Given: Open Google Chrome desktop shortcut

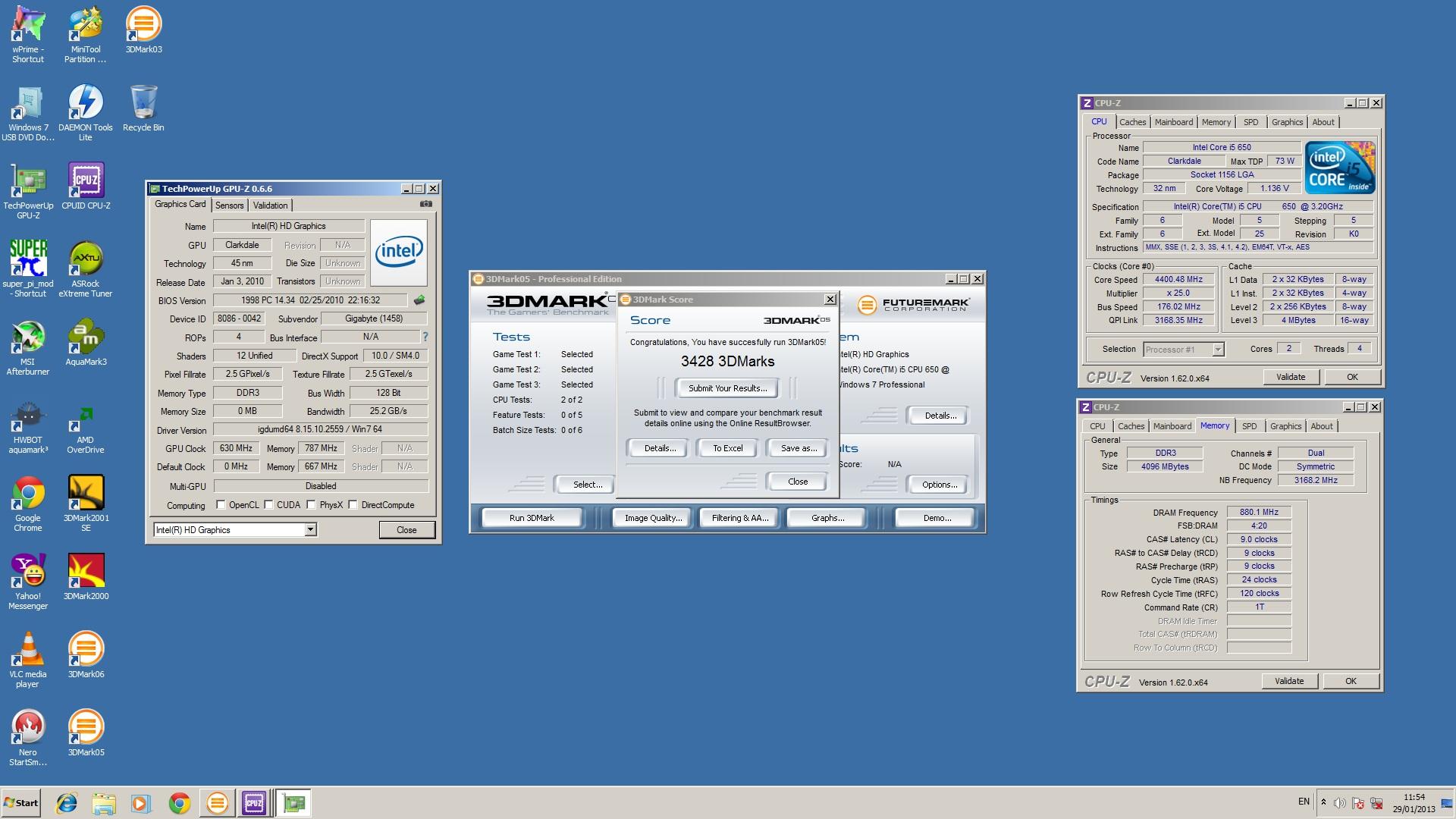Looking at the screenshot, I should (28, 504).
